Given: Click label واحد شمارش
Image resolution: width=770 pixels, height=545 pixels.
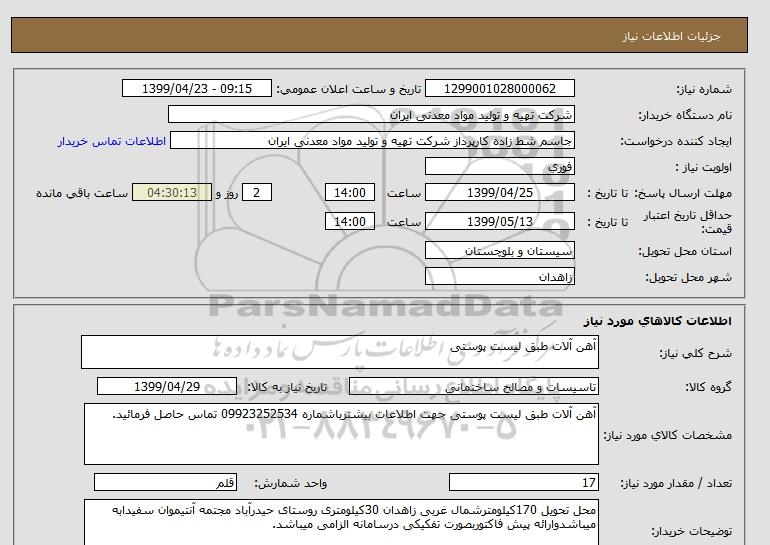Looking at the screenshot, I should coord(290,484).
